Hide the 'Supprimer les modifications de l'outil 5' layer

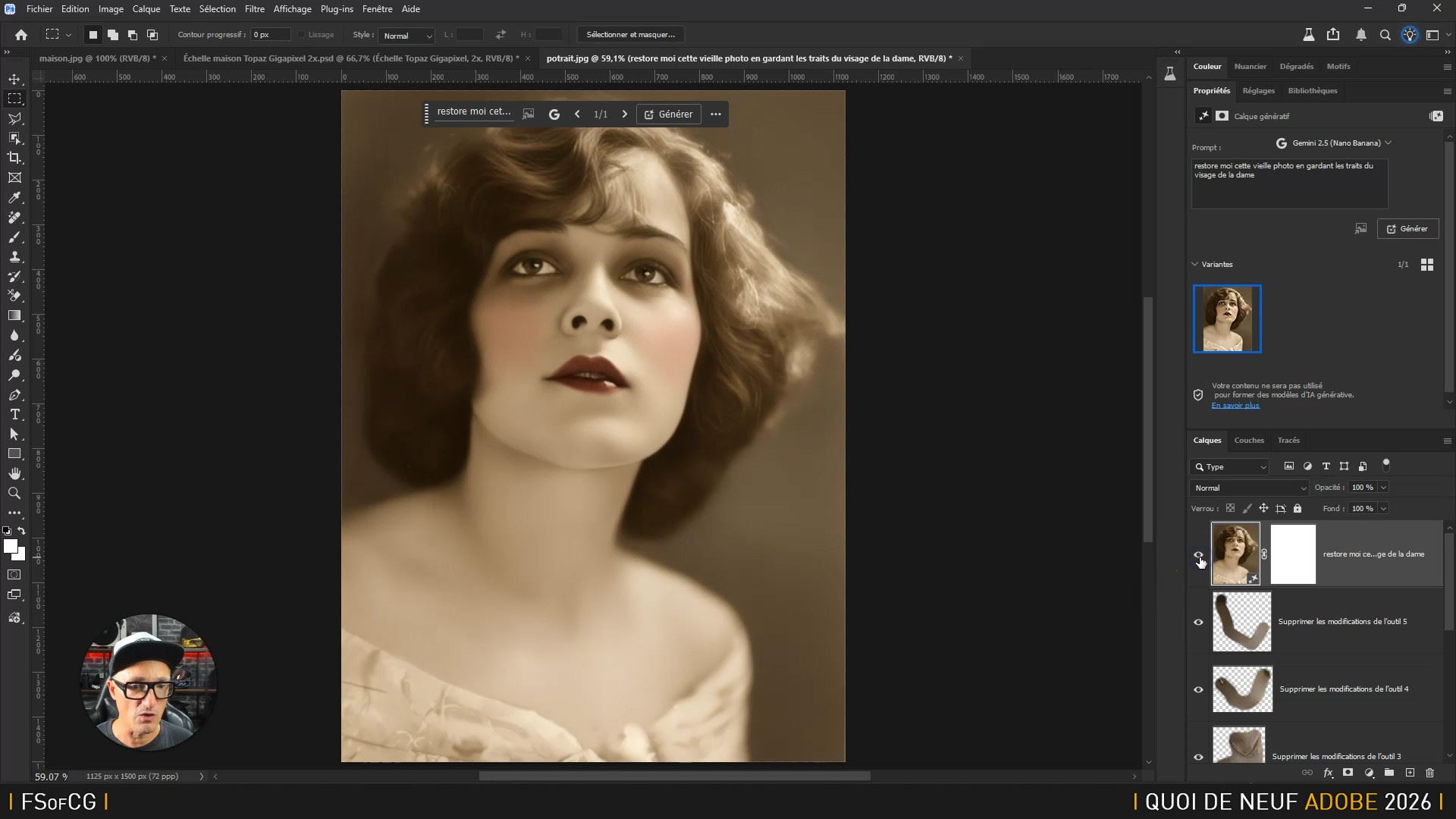point(1198,622)
